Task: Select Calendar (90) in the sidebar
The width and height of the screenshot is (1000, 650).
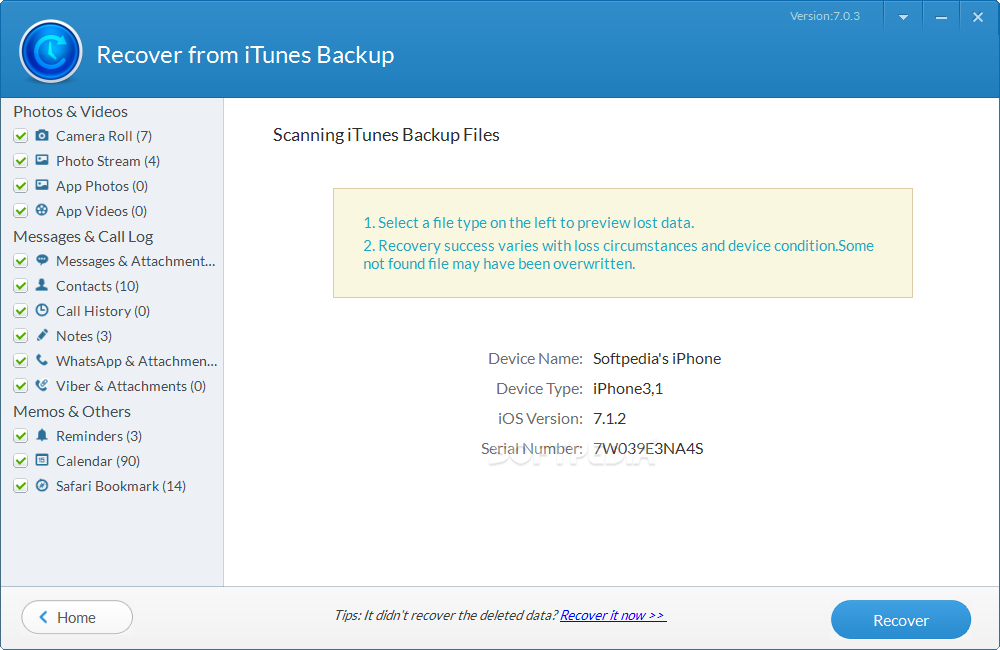Action: pos(98,461)
